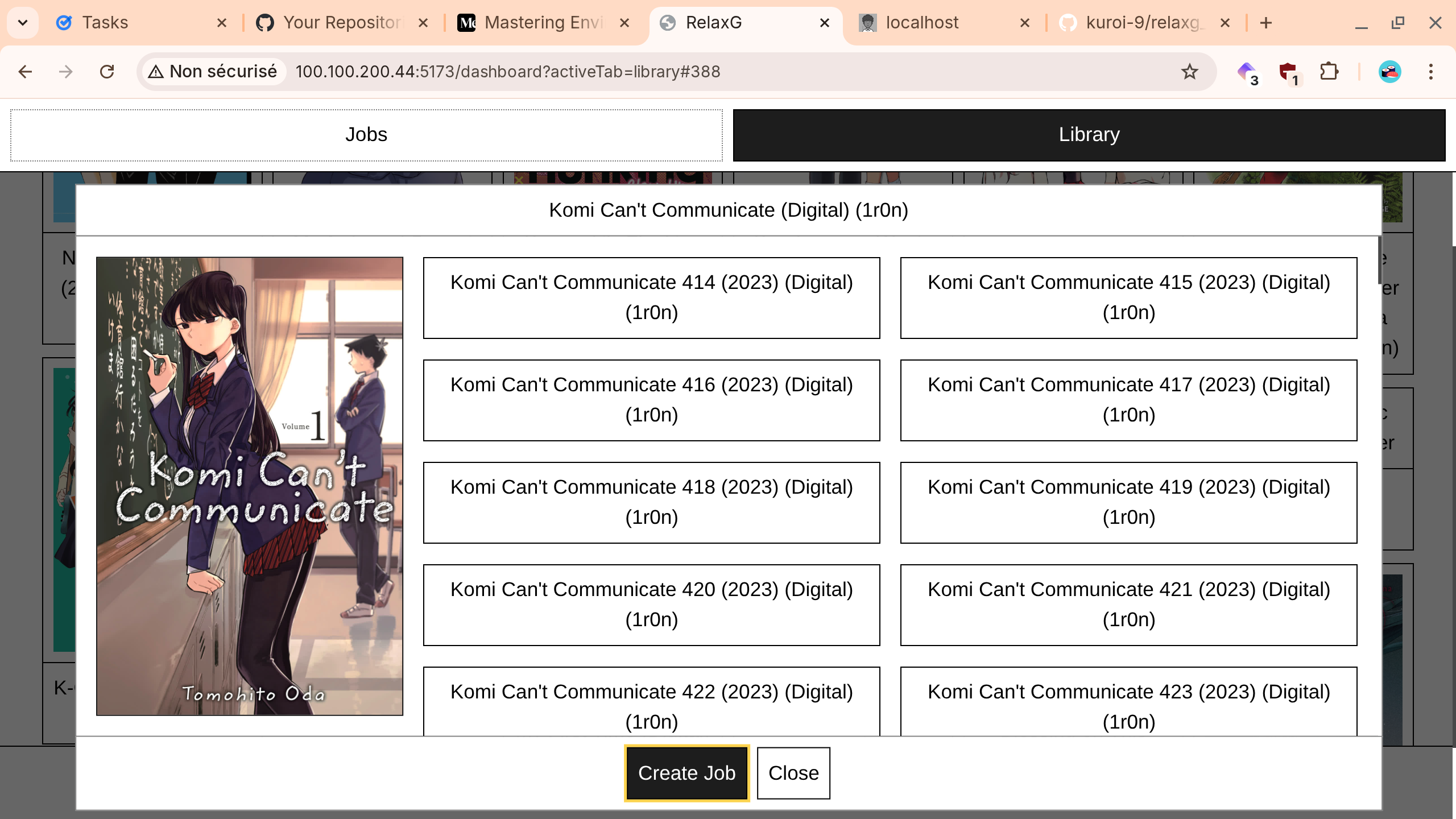
Task: Select the Library tab
Action: coord(1089,135)
